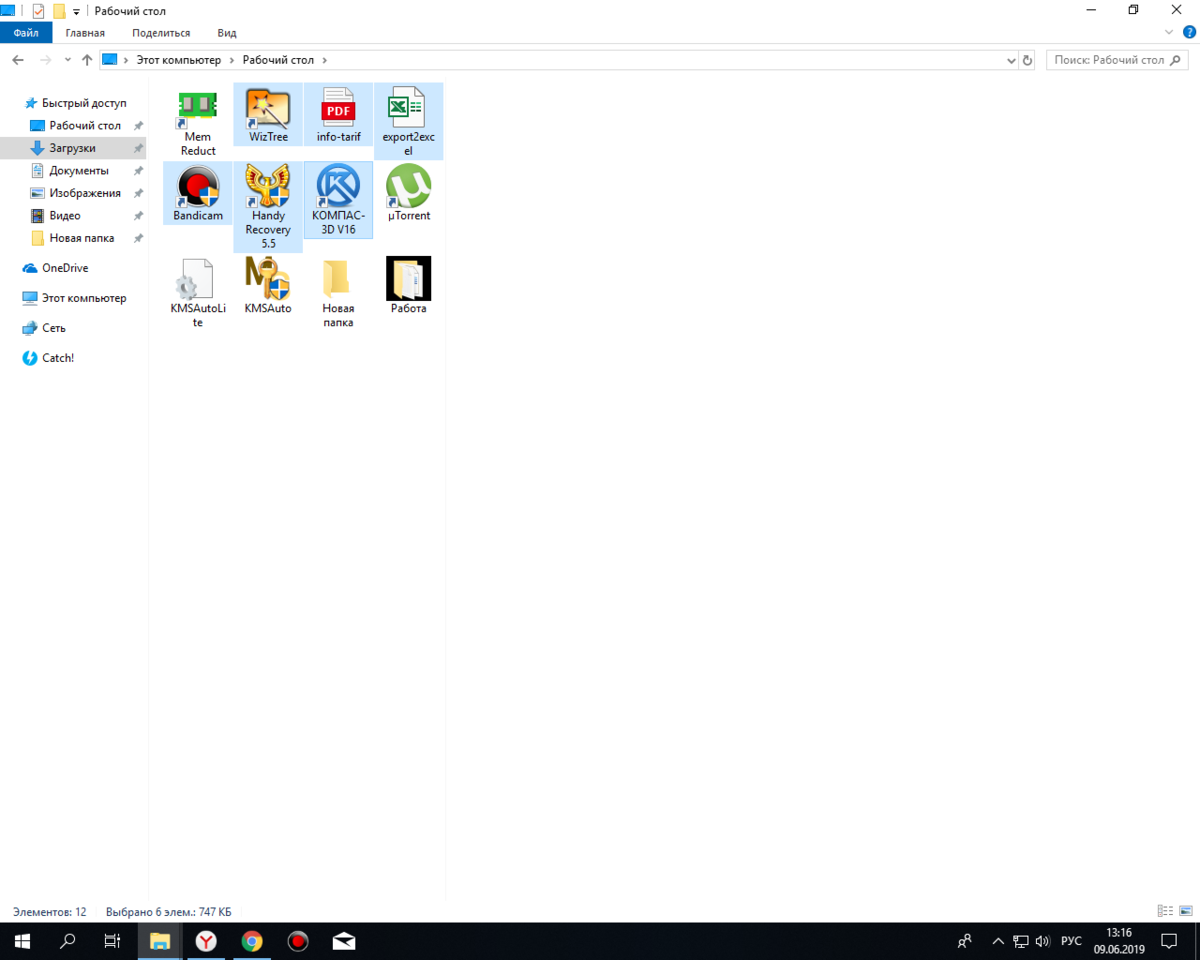The width and height of the screenshot is (1200, 960).
Task: Switch to the Поделиться ribbon tab
Action: coord(161,33)
